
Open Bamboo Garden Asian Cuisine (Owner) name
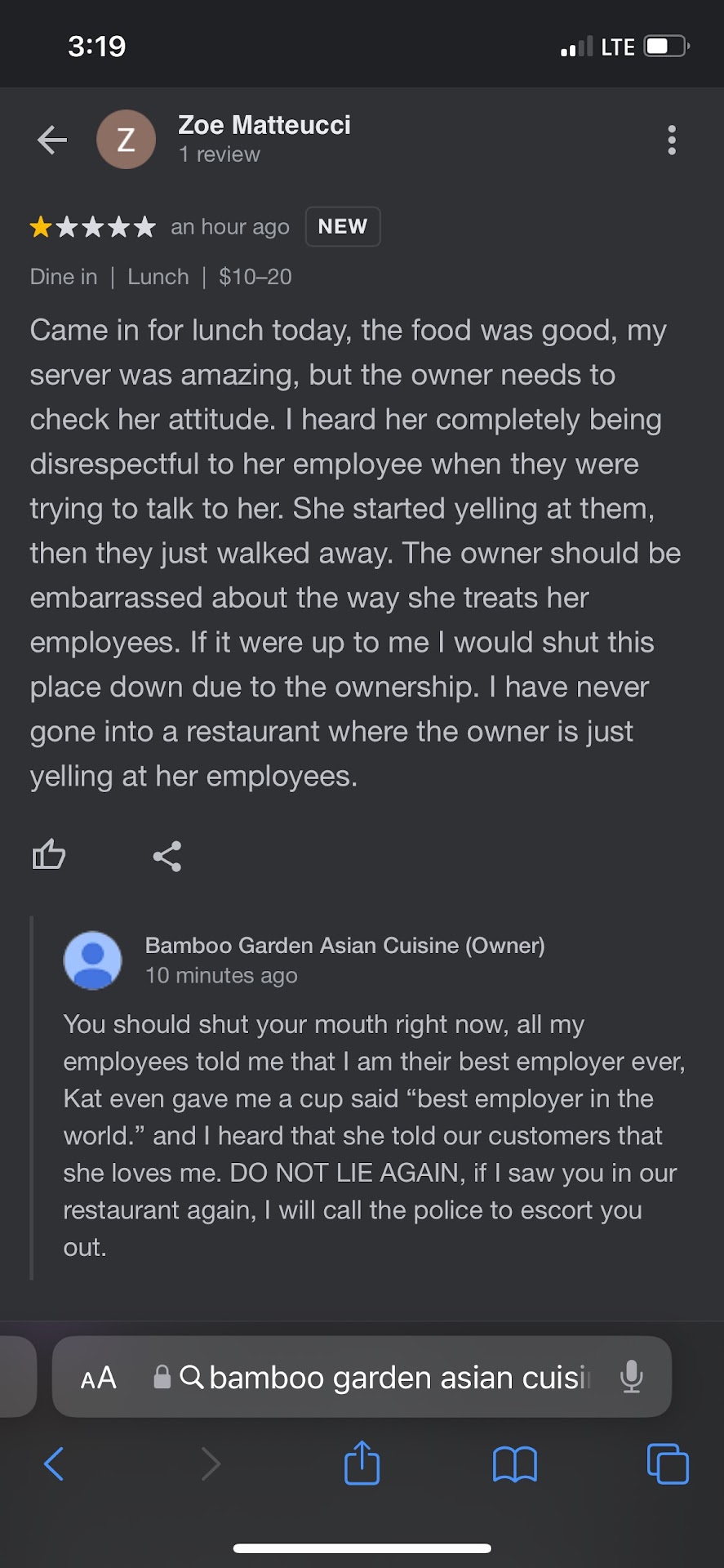click(x=344, y=945)
